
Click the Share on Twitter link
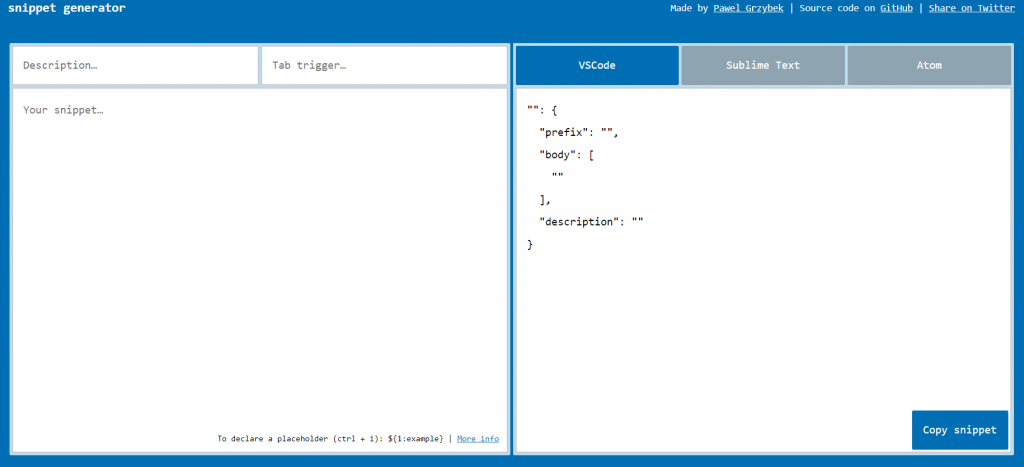971,8
